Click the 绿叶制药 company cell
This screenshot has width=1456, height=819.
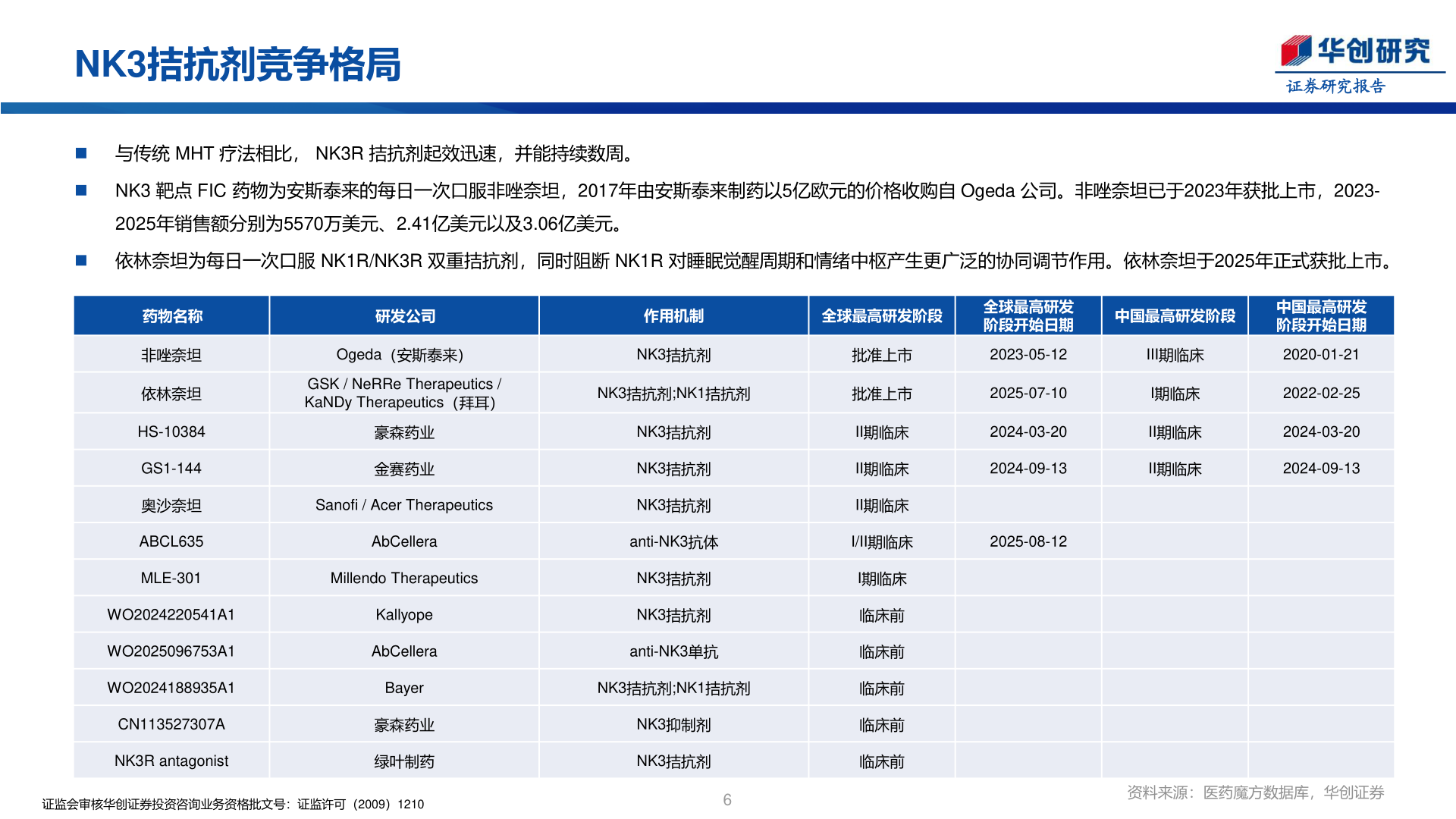tap(404, 761)
